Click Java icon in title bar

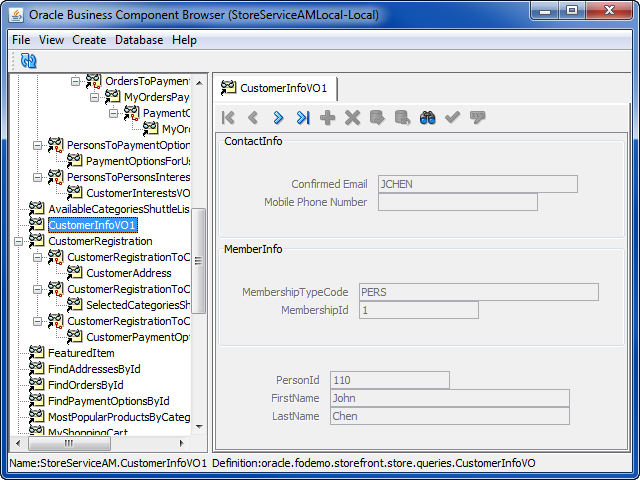coord(16,15)
